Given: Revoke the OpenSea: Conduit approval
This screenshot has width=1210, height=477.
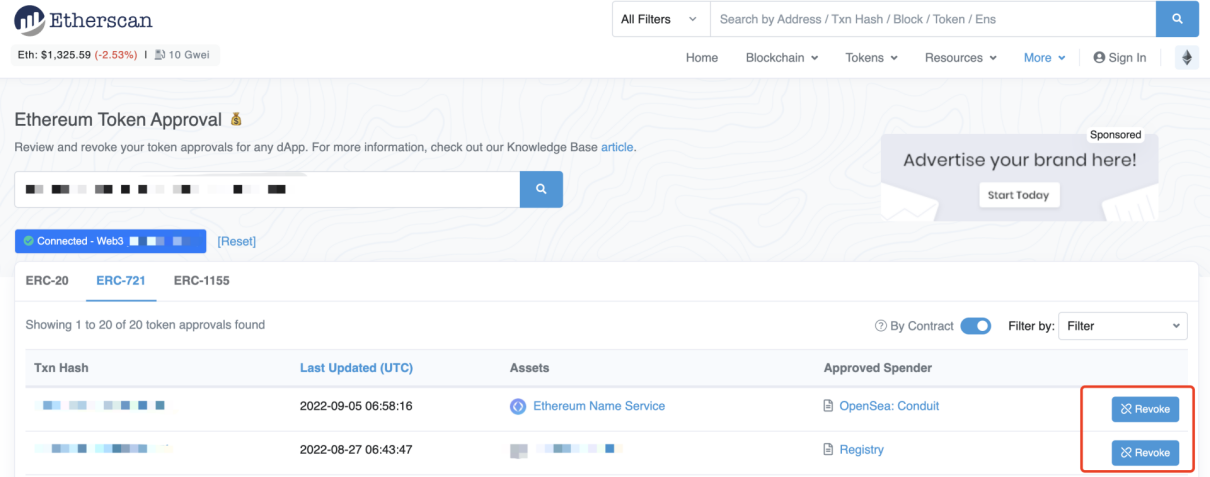Looking at the screenshot, I should 1145,409.
